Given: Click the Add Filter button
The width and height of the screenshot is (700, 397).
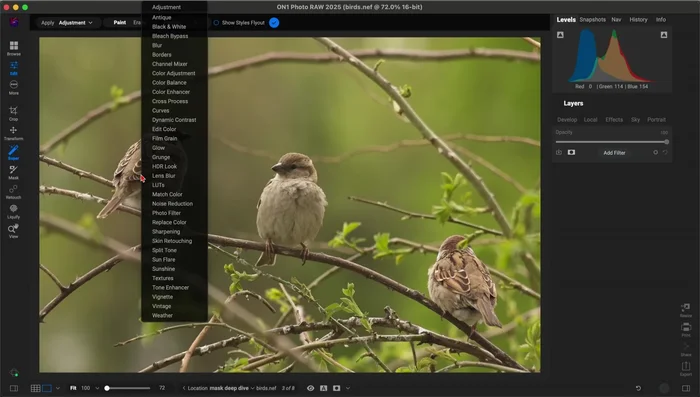Looking at the screenshot, I should click(x=614, y=153).
